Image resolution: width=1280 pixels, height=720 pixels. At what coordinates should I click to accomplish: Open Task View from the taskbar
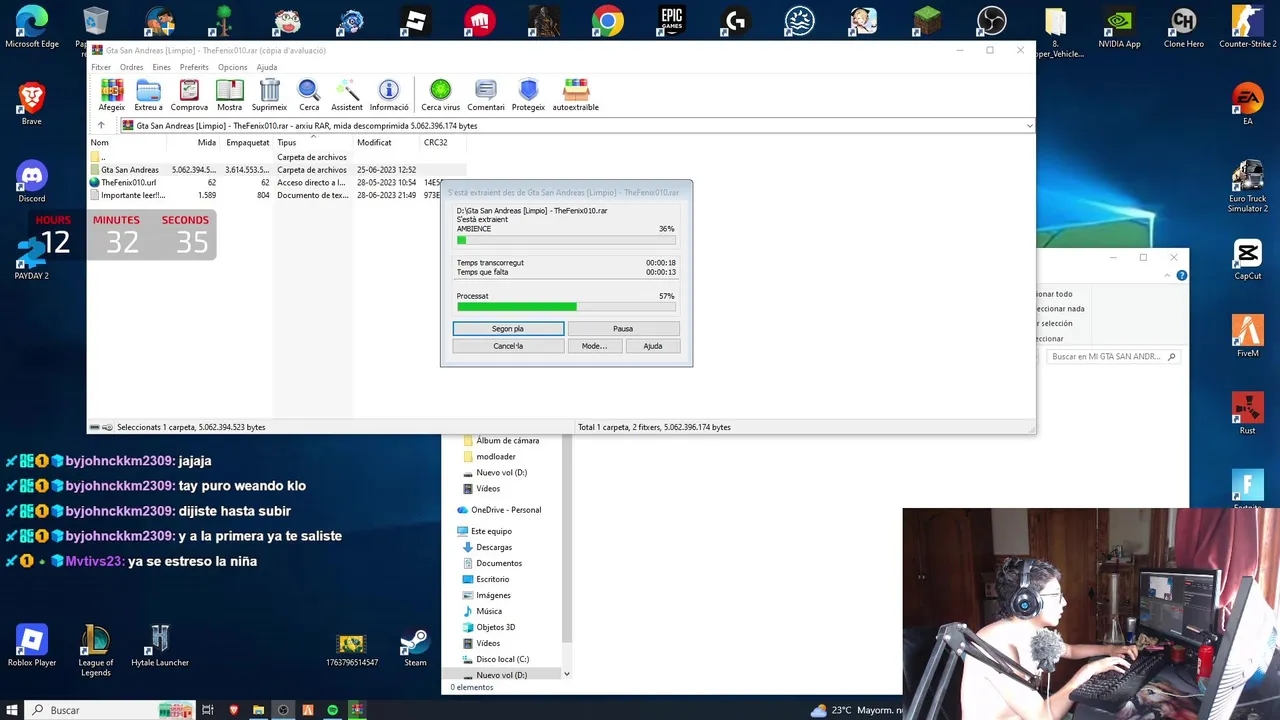coord(208,710)
